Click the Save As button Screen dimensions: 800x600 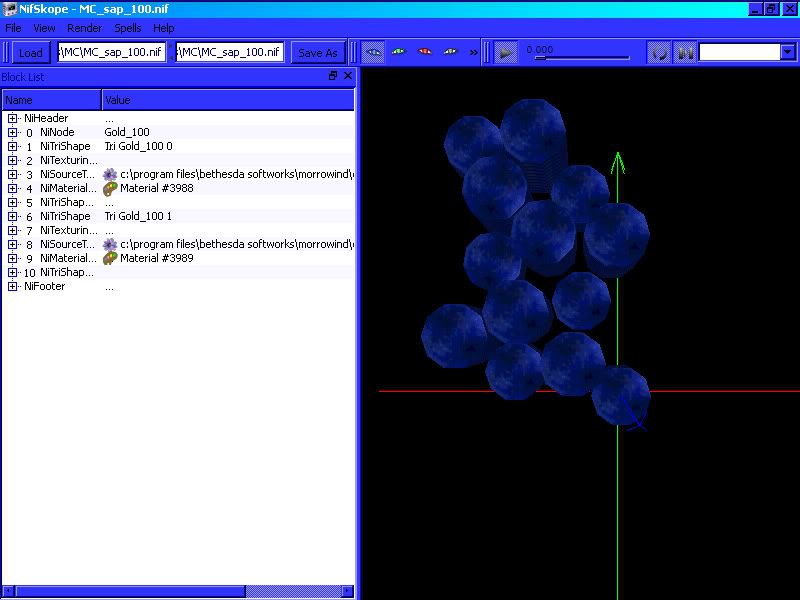point(317,53)
